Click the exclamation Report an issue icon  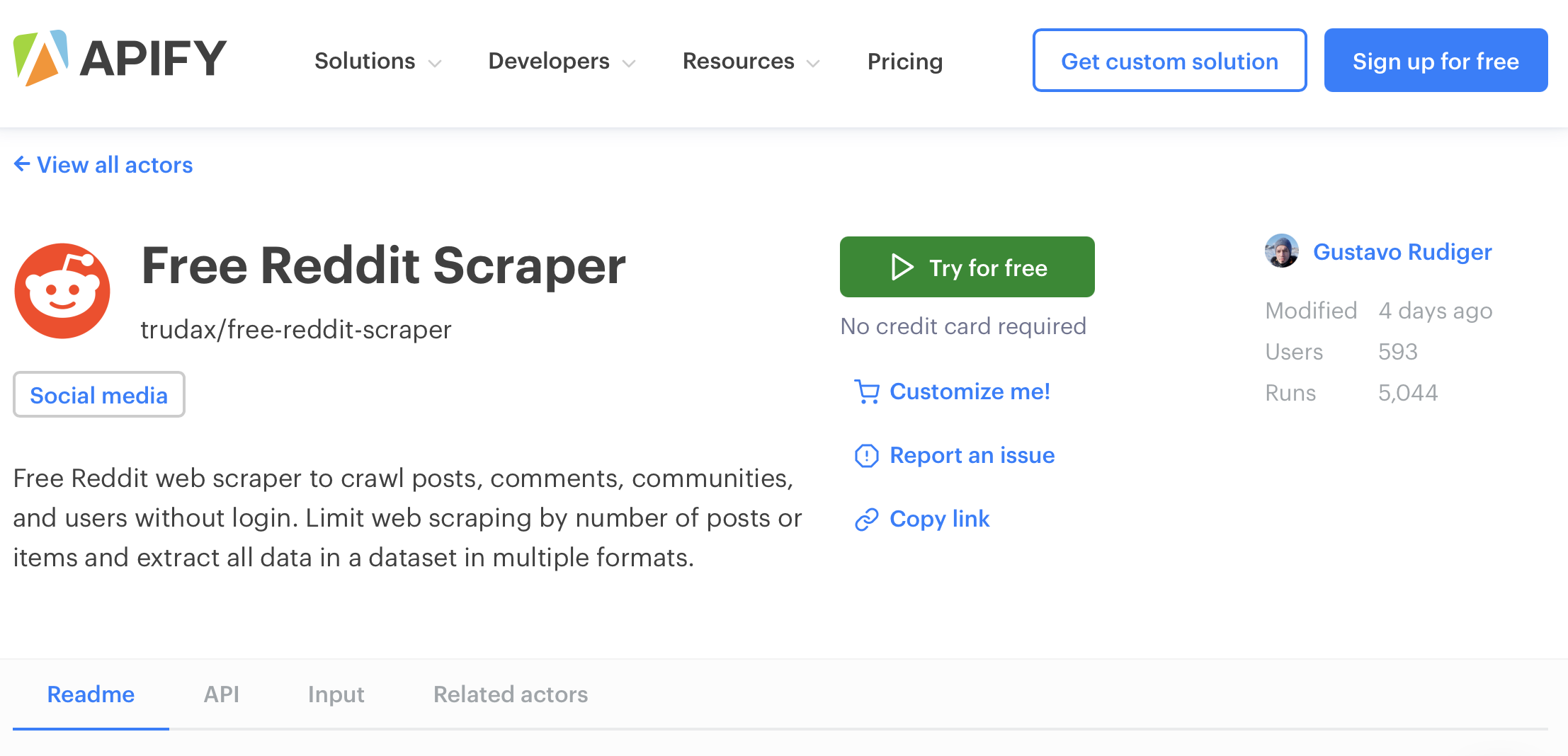(867, 455)
